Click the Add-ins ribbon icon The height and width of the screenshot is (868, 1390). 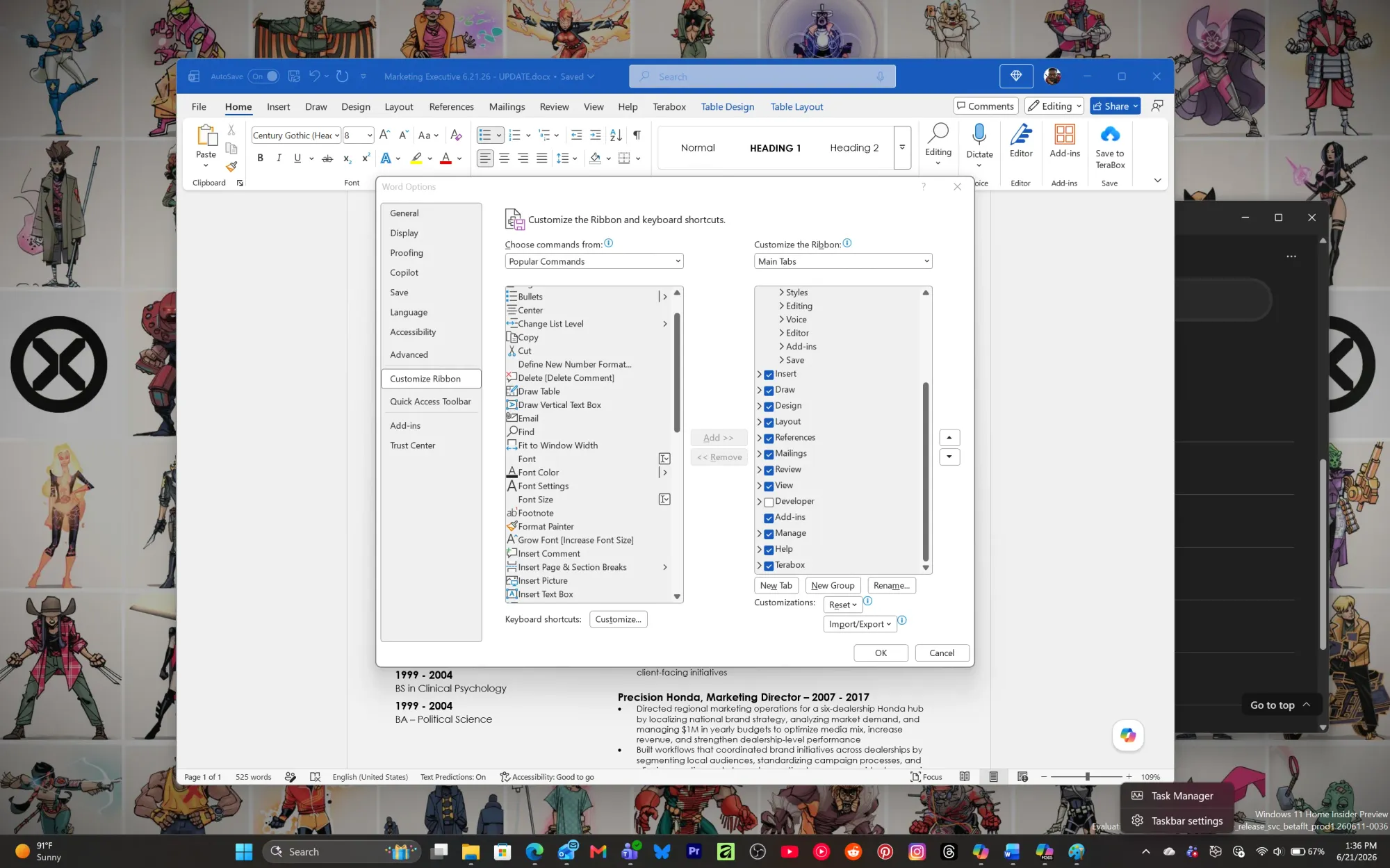(x=1065, y=141)
